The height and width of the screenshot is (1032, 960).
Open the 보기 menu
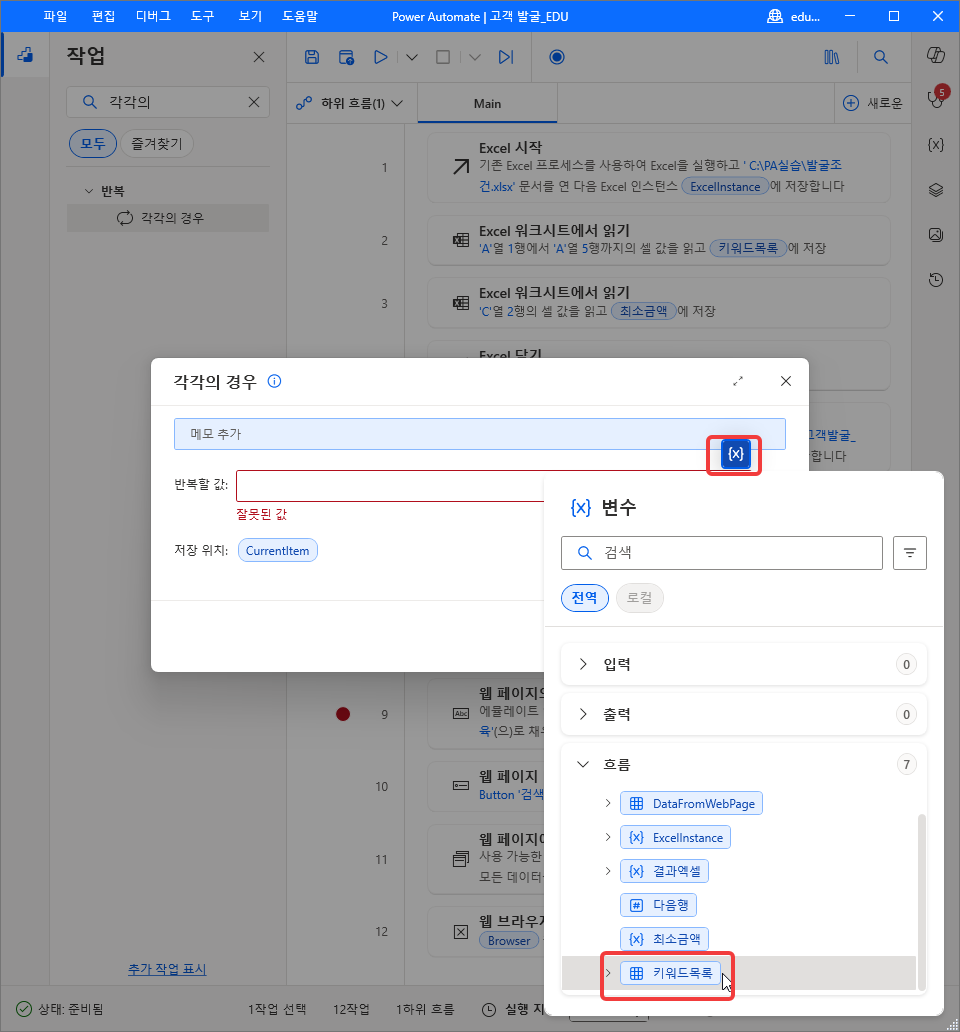coord(250,16)
